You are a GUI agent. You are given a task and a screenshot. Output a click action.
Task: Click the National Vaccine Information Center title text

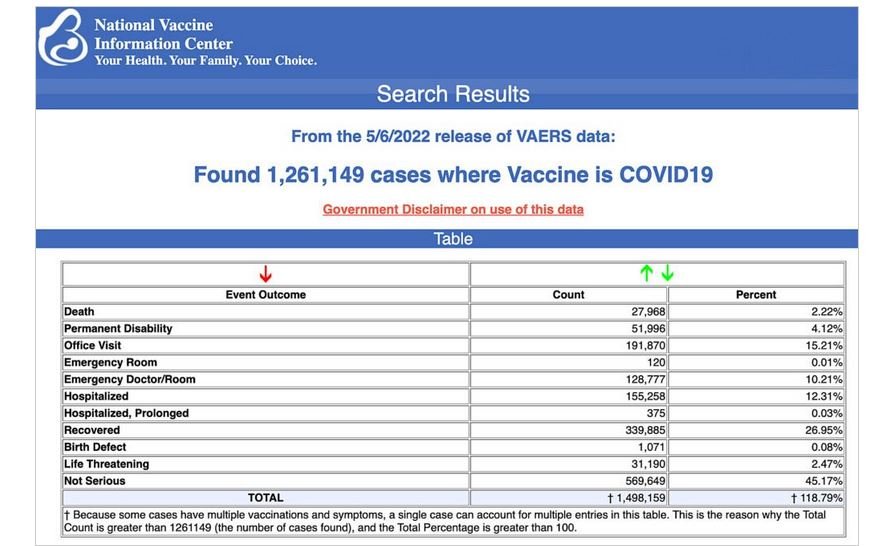point(163,34)
